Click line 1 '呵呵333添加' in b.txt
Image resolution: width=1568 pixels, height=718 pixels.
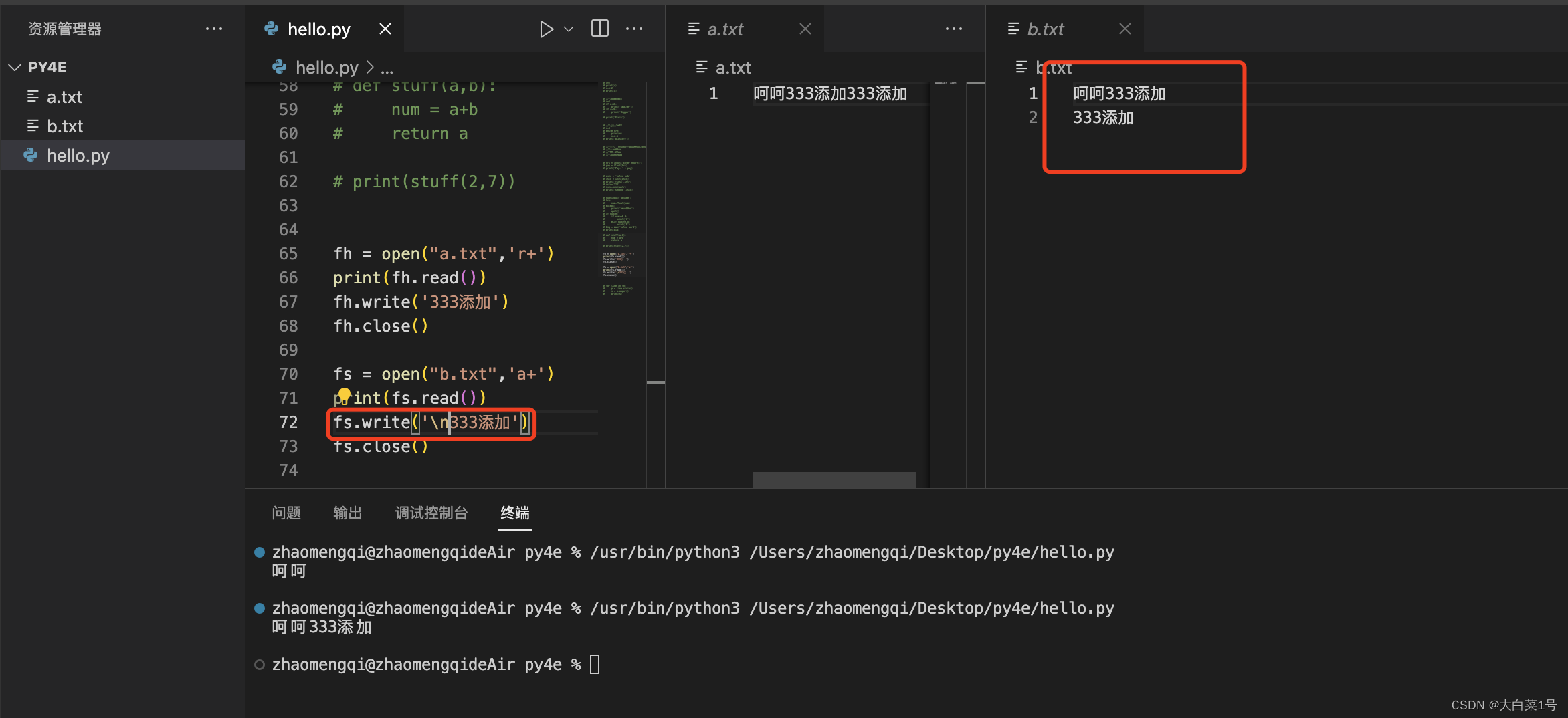(x=1119, y=94)
